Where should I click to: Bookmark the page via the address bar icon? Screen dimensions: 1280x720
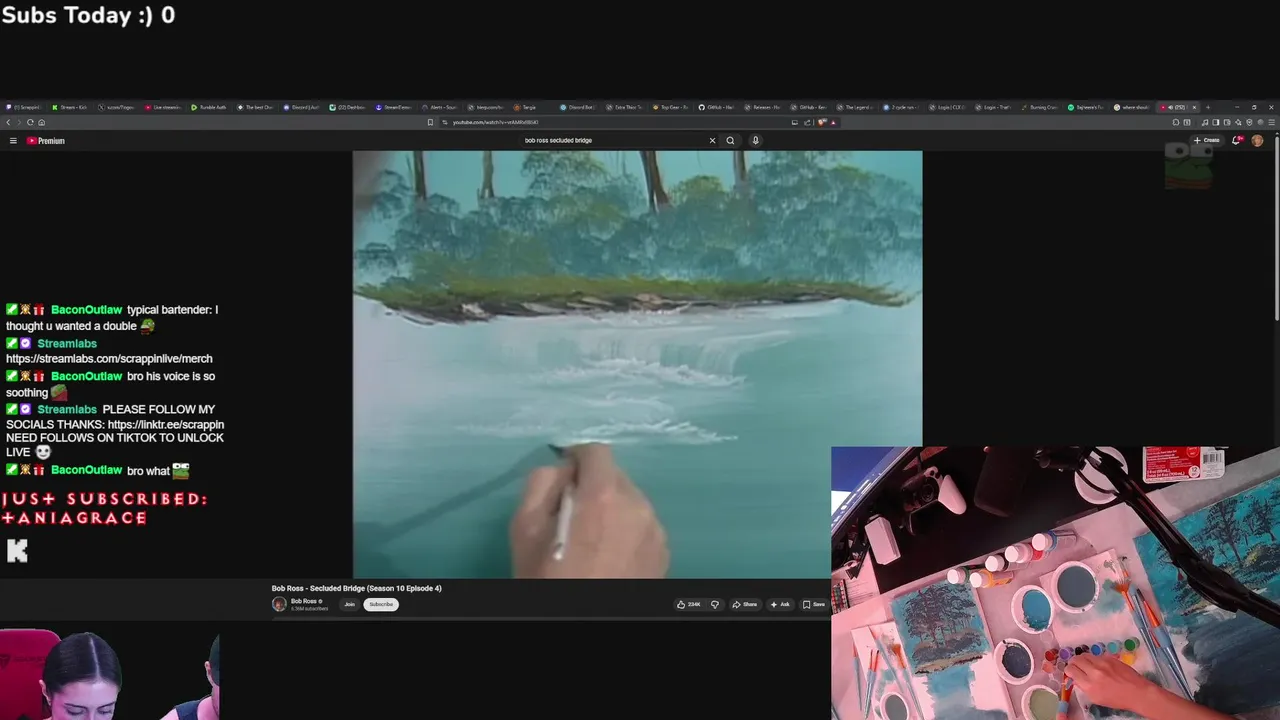tap(430, 122)
